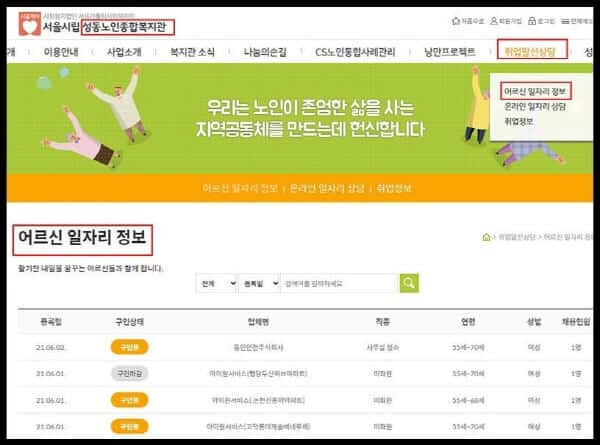Click the gray 구인마감 status badge
Screen dimensions: 600x445
pos(129,373)
